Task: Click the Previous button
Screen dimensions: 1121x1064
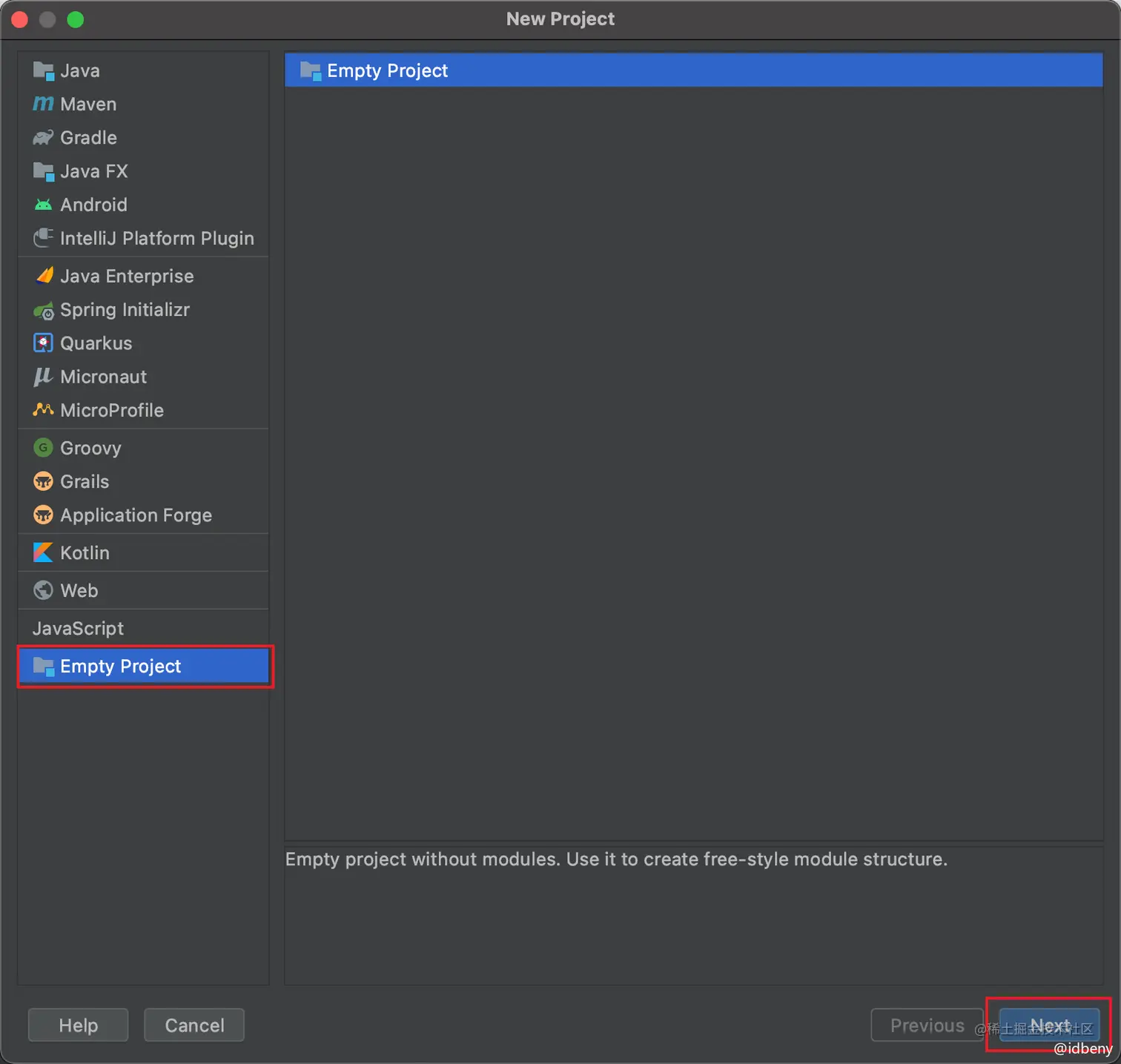Action: 927,1025
